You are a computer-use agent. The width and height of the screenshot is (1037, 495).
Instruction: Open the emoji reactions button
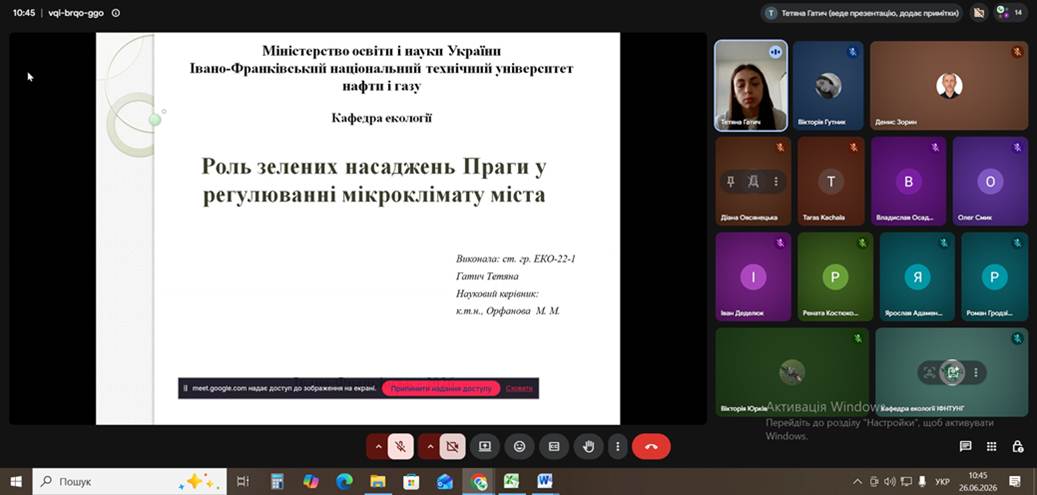coord(520,447)
